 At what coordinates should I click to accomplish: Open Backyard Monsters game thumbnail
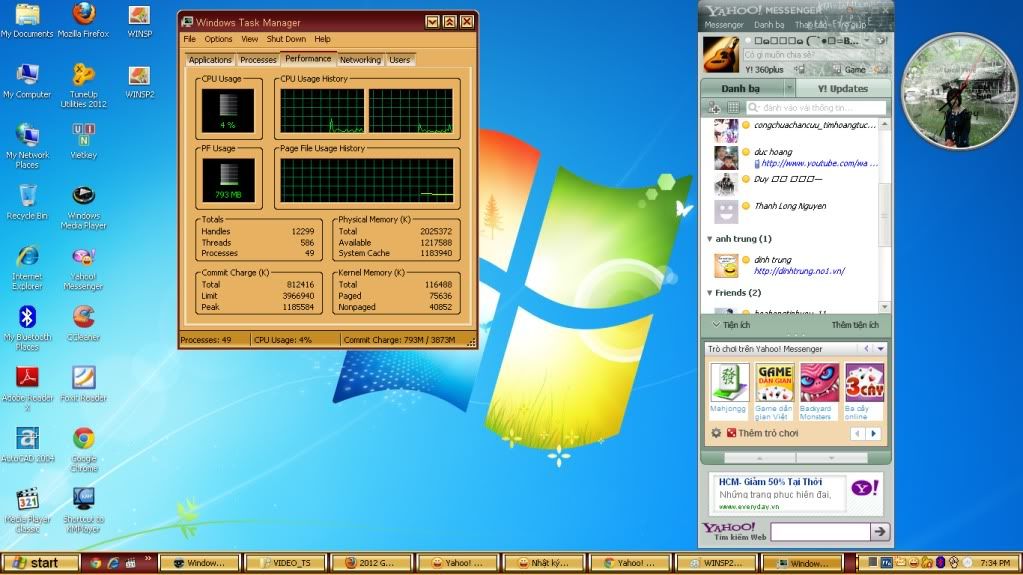pyautogui.click(x=819, y=382)
